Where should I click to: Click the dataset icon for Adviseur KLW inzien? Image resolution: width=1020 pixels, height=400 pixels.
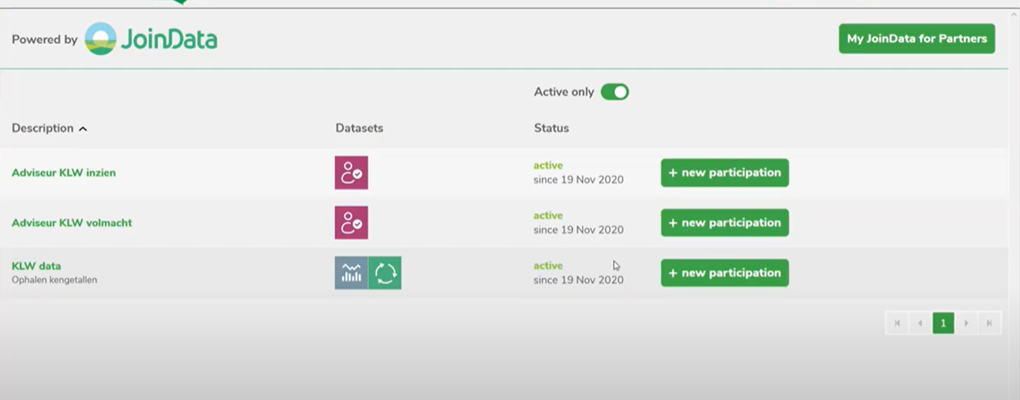point(351,173)
